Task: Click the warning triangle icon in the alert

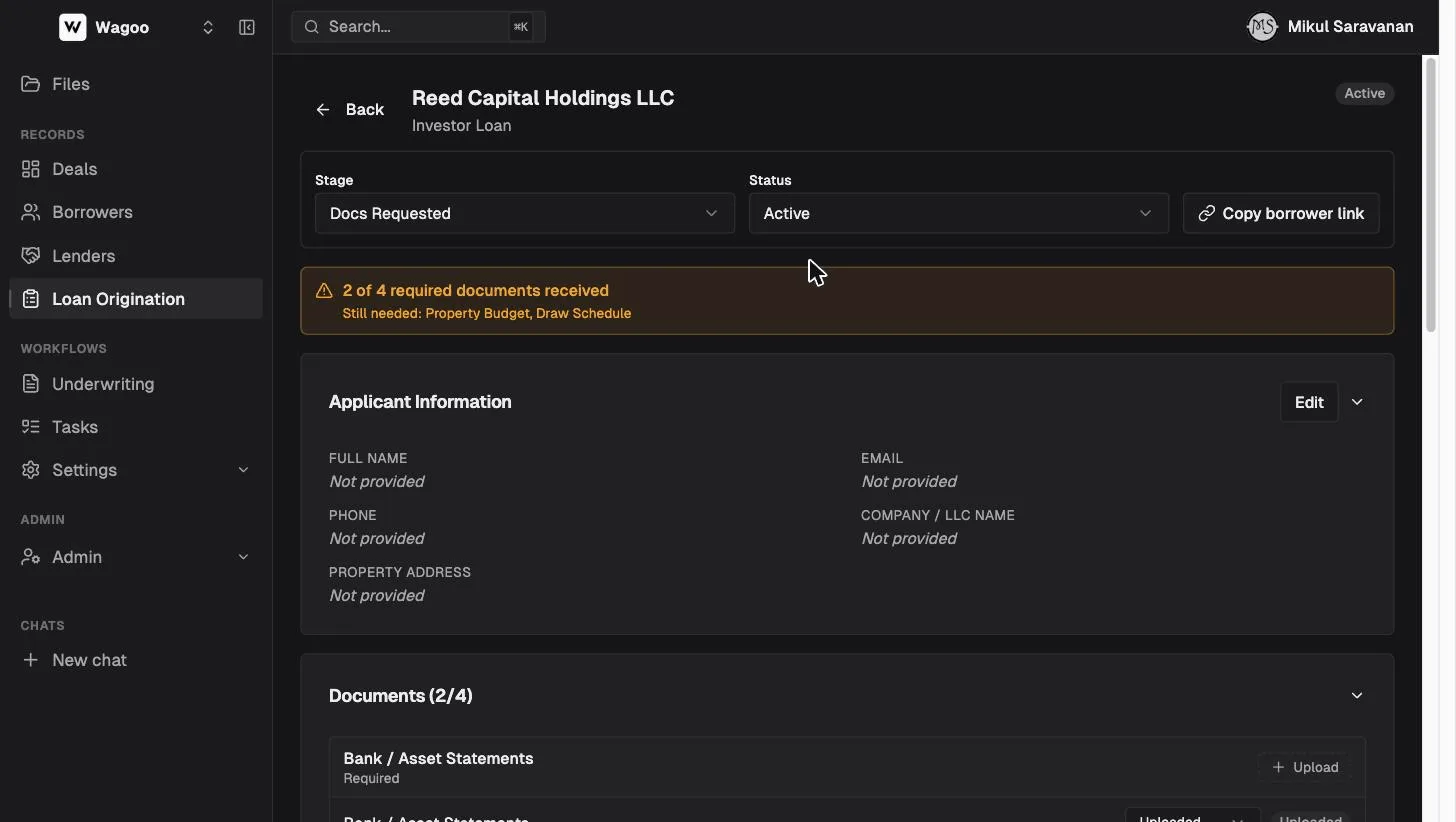Action: pyautogui.click(x=324, y=291)
